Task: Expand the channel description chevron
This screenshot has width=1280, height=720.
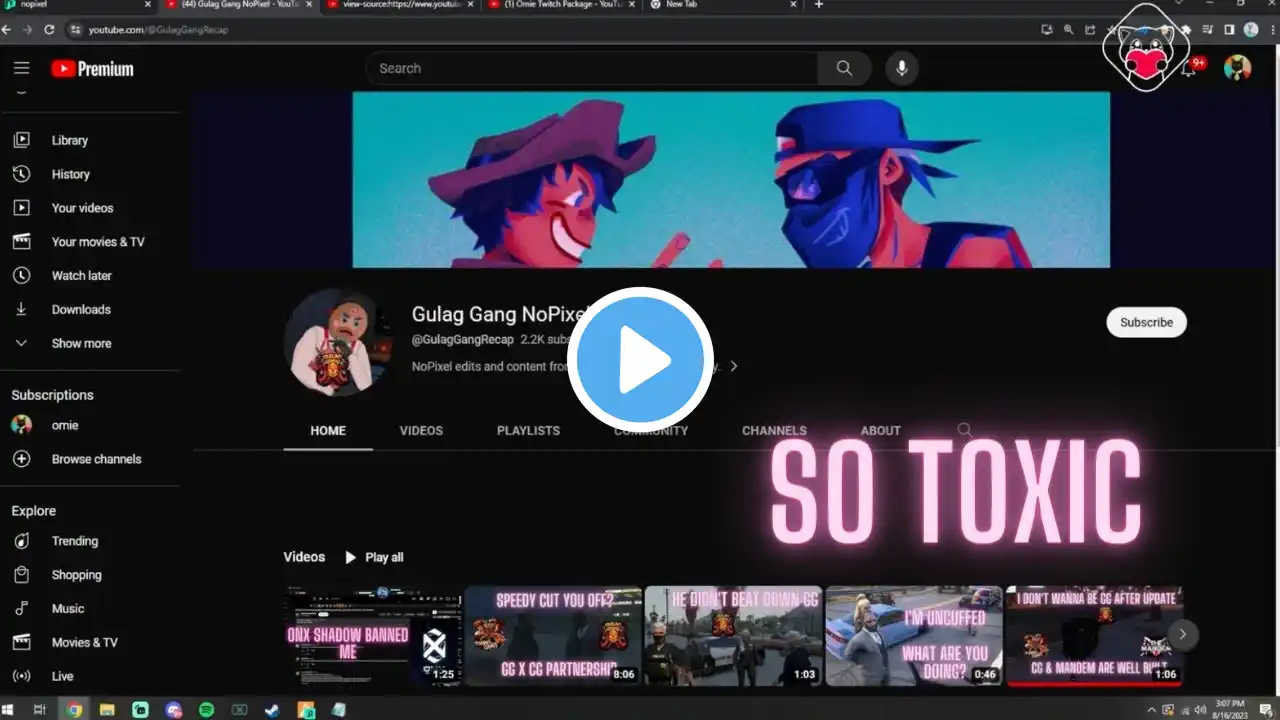Action: 733,366
